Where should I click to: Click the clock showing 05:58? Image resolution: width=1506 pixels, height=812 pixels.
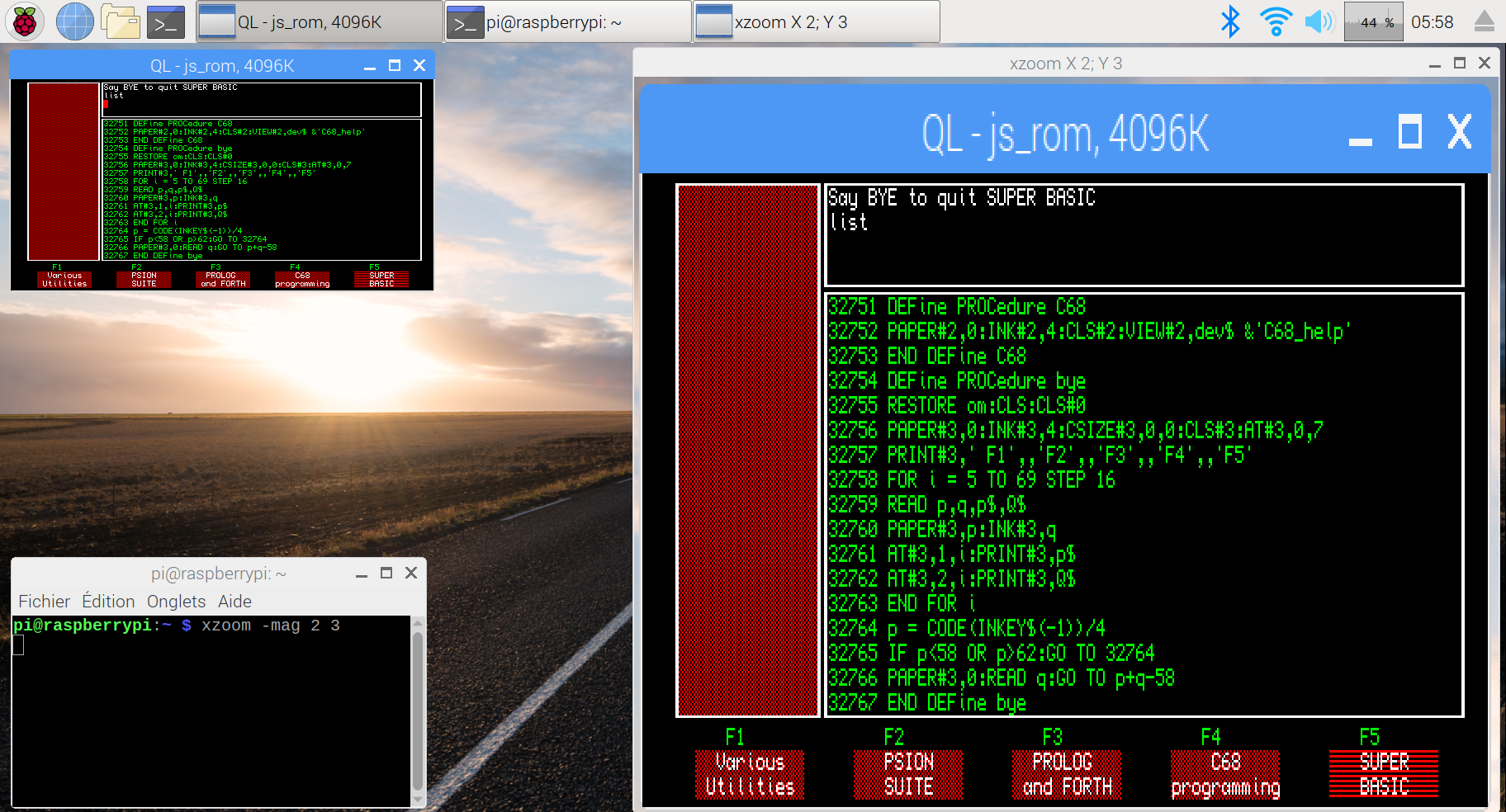(1433, 22)
